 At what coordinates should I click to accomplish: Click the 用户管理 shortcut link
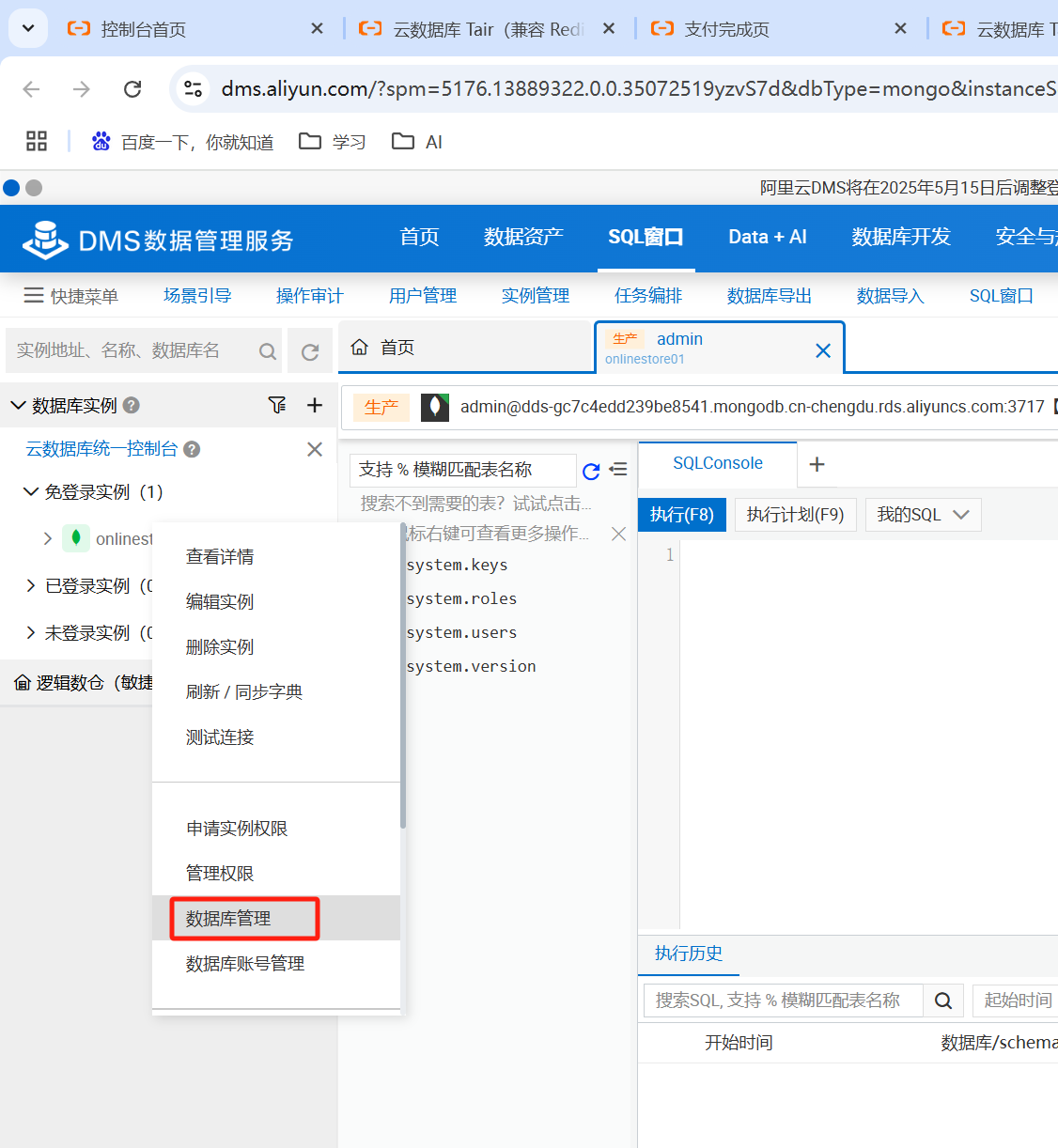coord(423,296)
